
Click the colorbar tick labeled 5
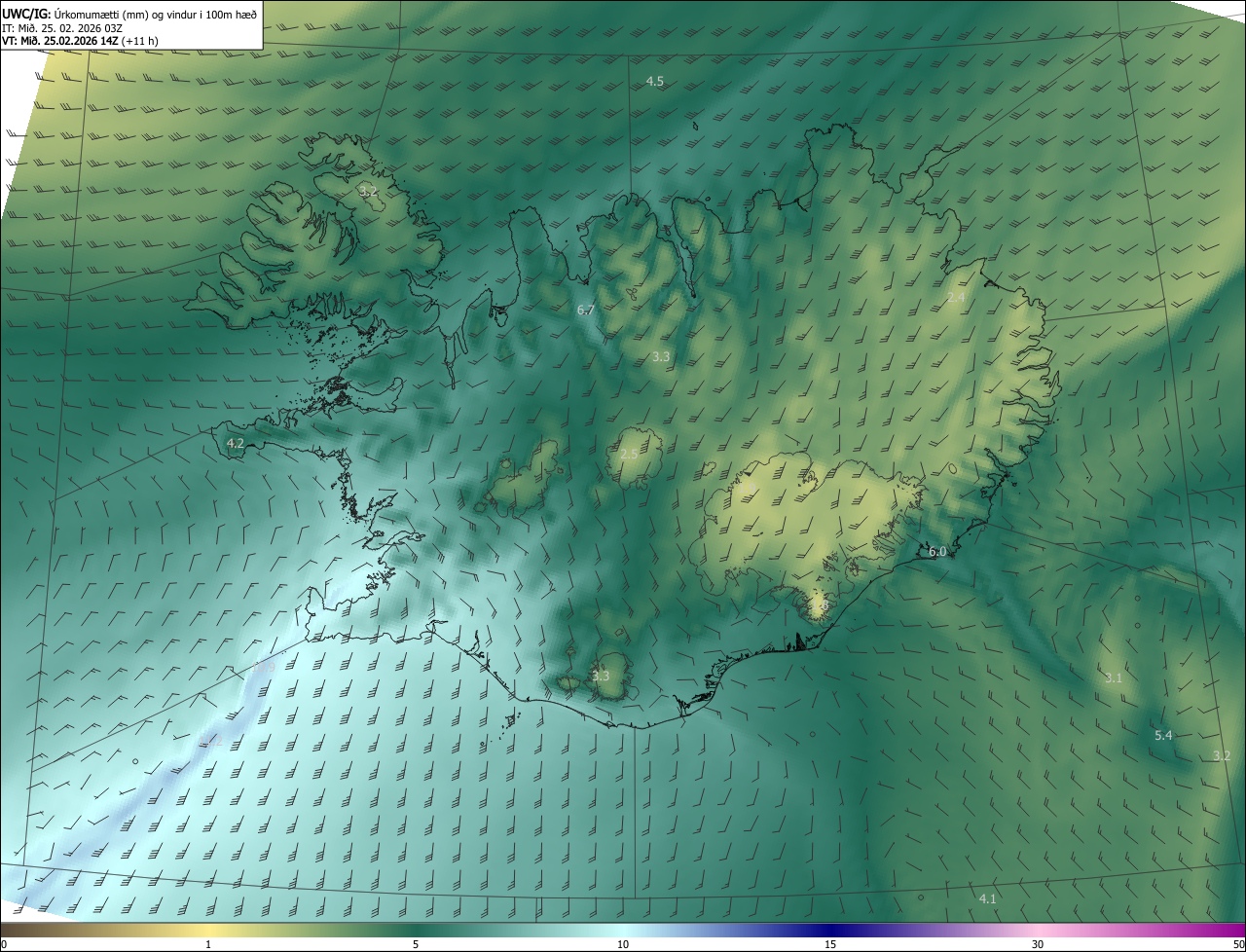[416, 945]
